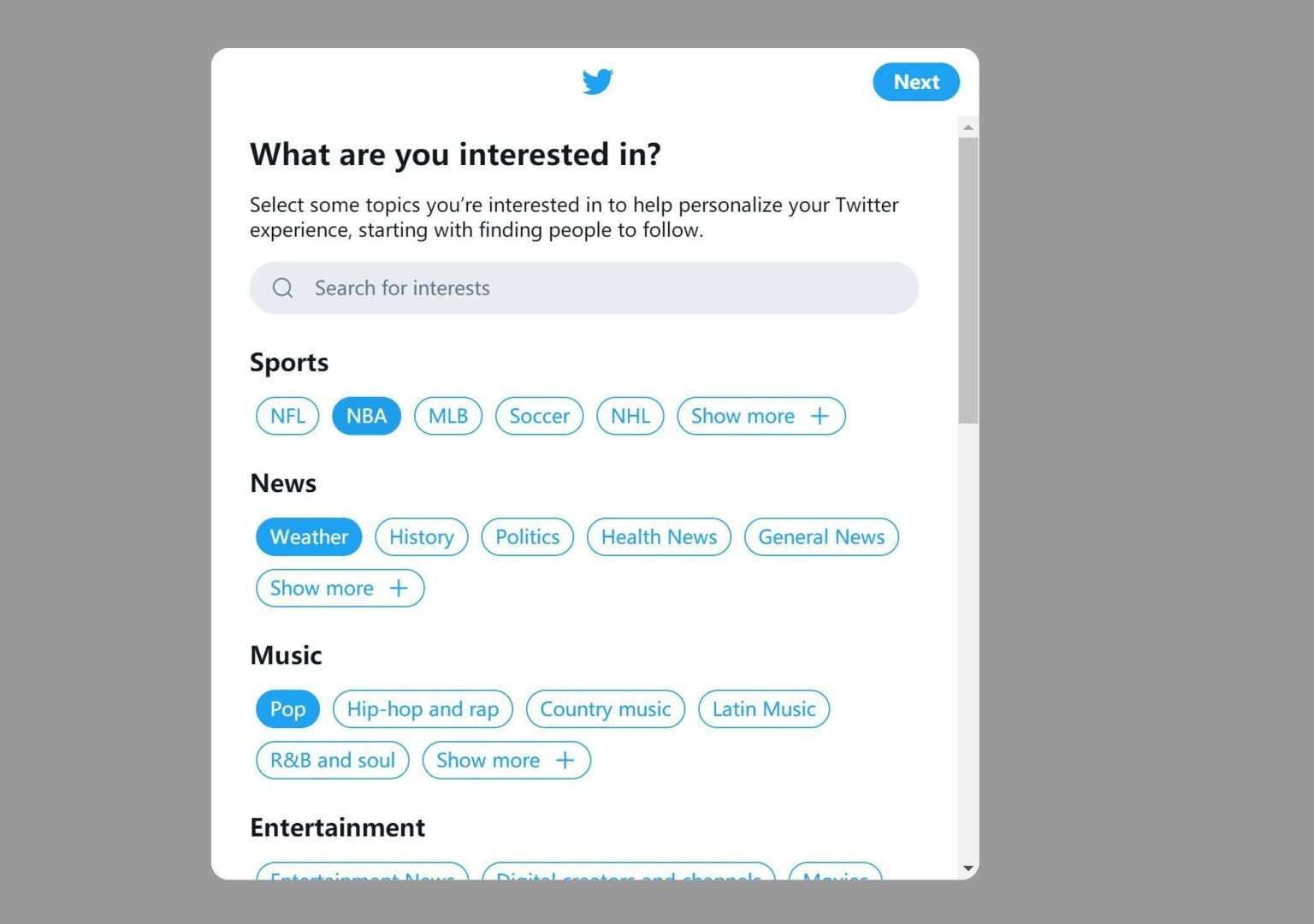1314x924 pixels.
Task: Select the NFL interest
Action: tap(287, 416)
